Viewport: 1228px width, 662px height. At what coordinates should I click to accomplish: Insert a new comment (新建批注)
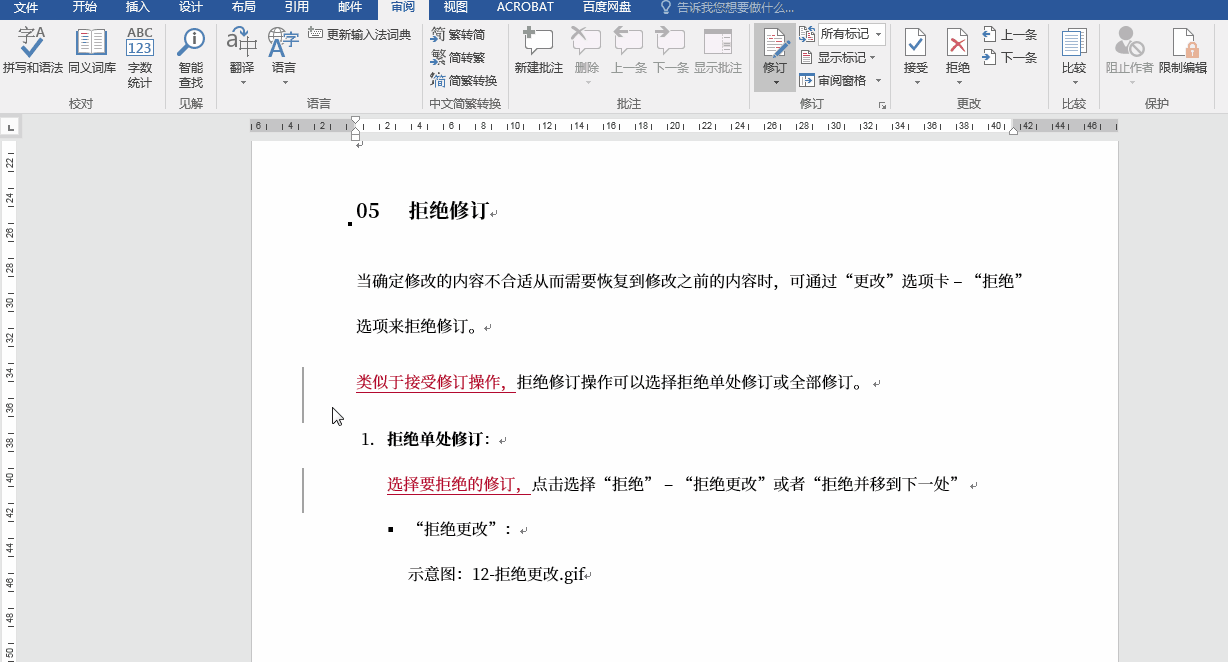click(x=537, y=55)
